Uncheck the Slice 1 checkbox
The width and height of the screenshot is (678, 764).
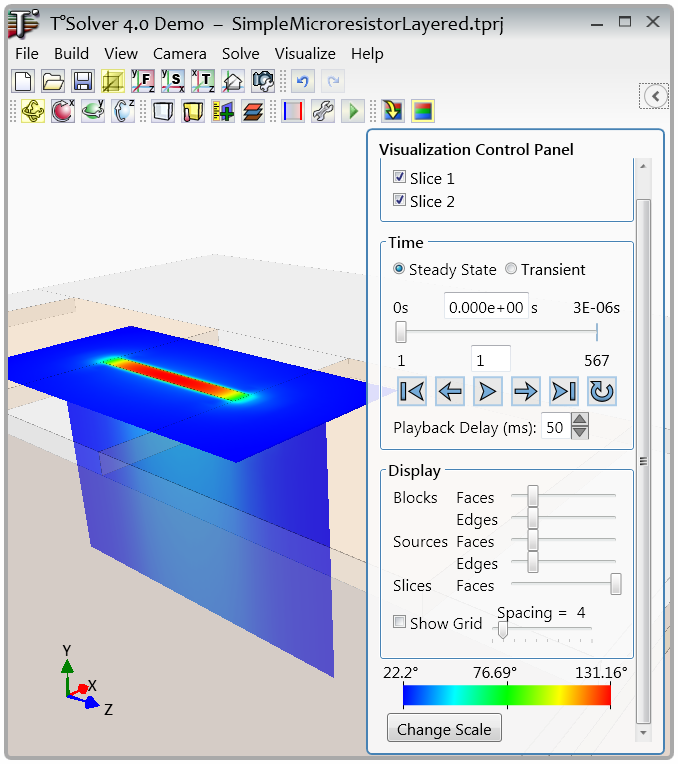pyautogui.click(x=399, y=177)
